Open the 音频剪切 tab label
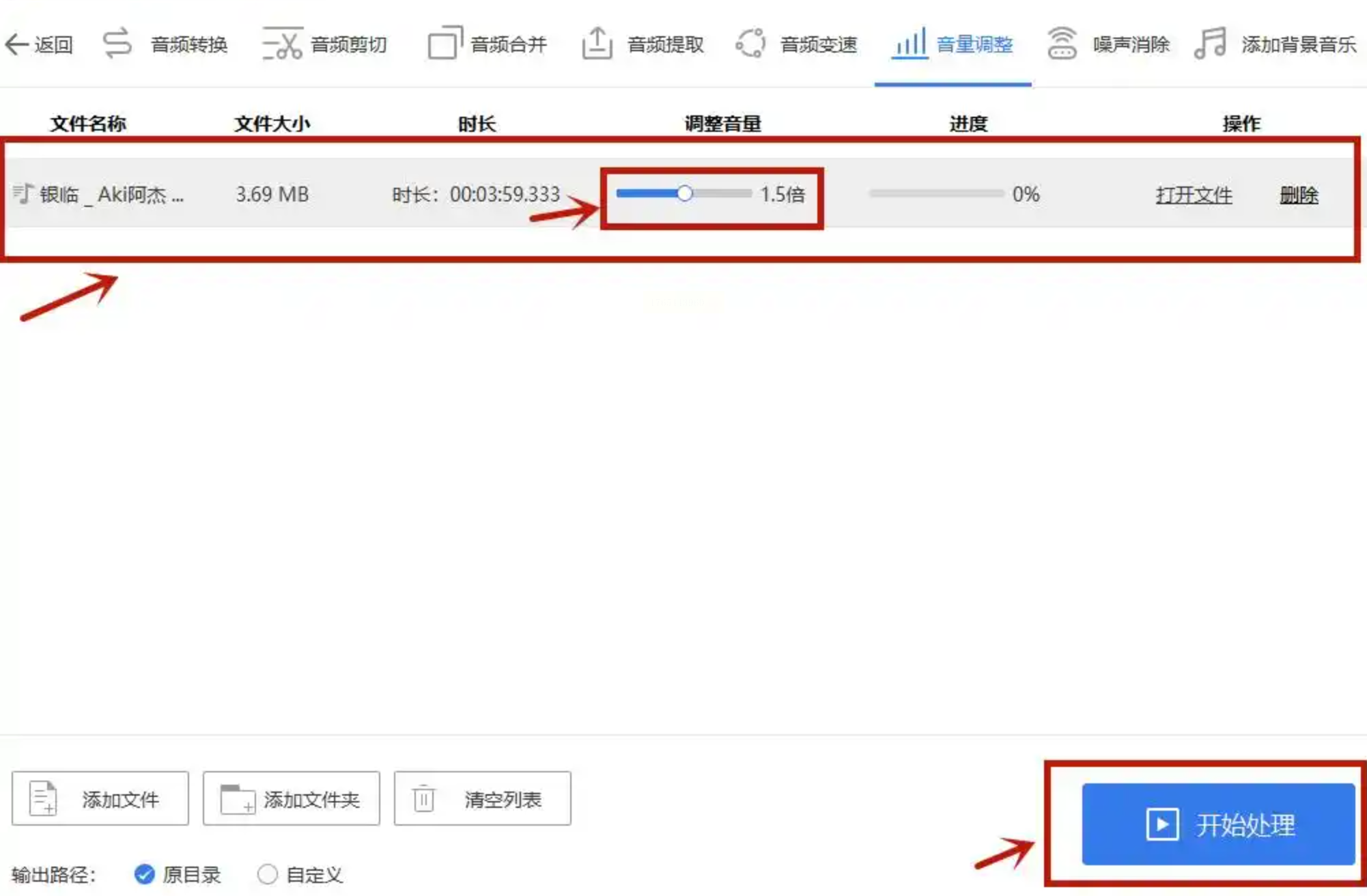1367x896 pixels. click(x=348, y=44)
